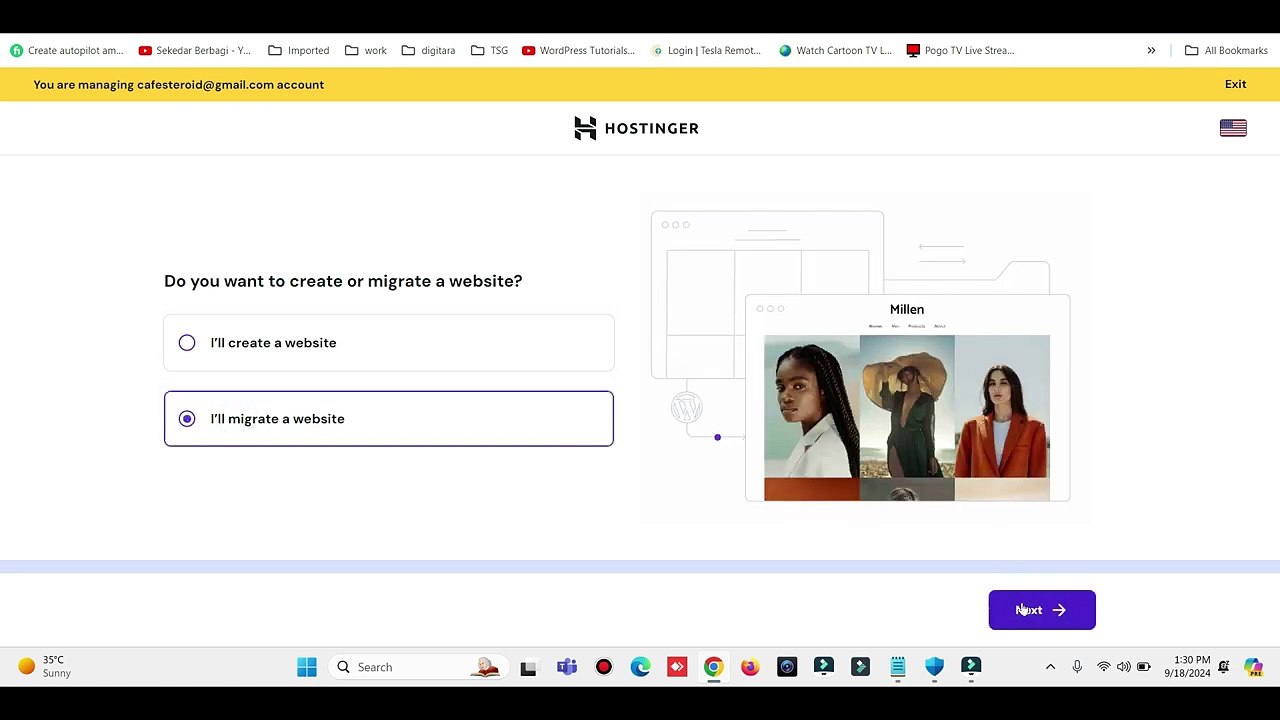Click the website migration illustration
This screenshot has width=1280, height=720.
[864, 357]
